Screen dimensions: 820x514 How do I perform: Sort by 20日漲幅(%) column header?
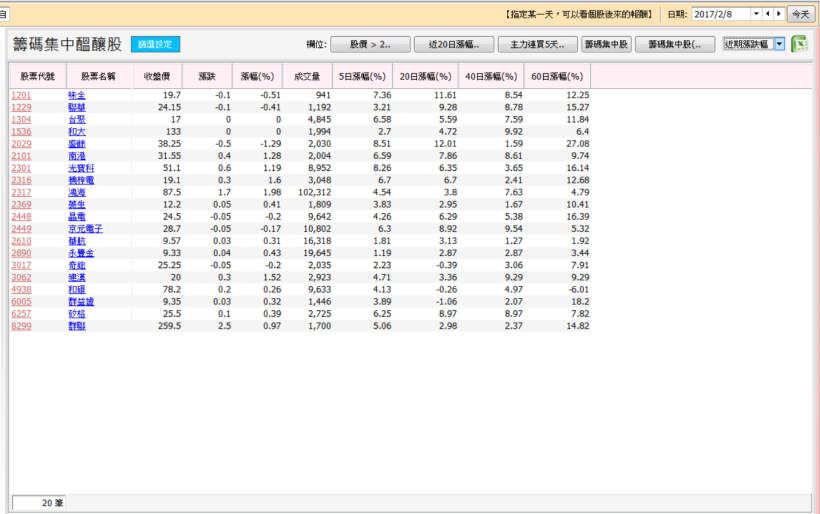(x=426, y=76)
